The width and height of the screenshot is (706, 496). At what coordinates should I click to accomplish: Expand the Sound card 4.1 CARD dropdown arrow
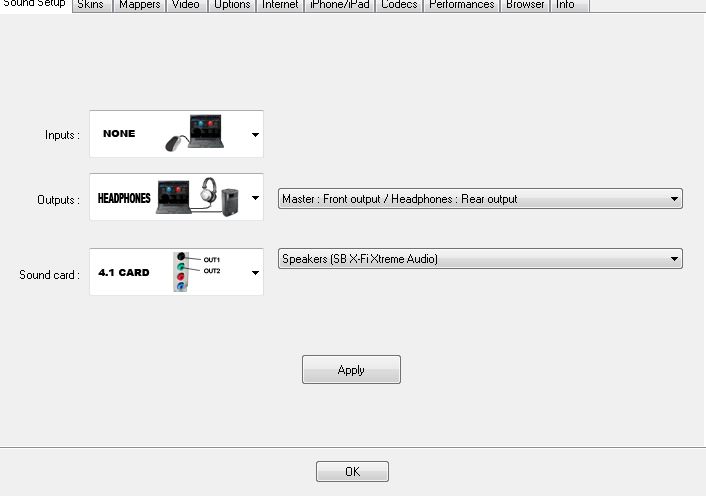click(x=255, y=272)
